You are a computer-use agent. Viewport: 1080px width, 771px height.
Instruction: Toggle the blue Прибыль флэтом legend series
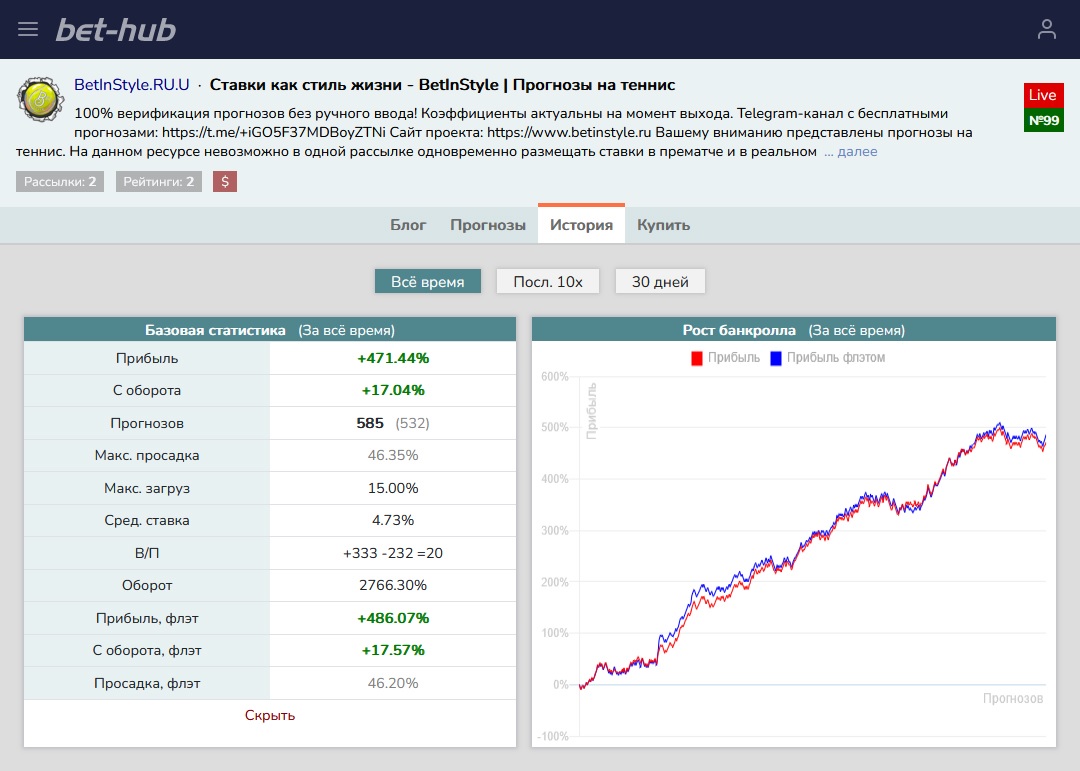point(827,358)
